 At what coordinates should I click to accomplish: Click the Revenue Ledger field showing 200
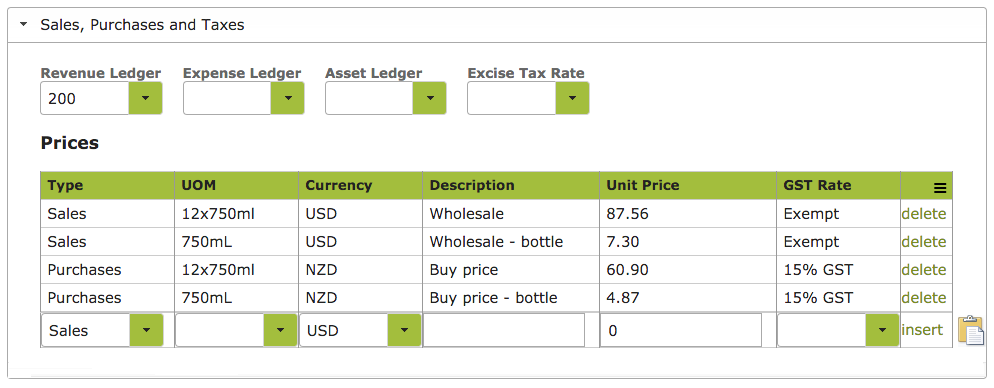tap(85, 99)
